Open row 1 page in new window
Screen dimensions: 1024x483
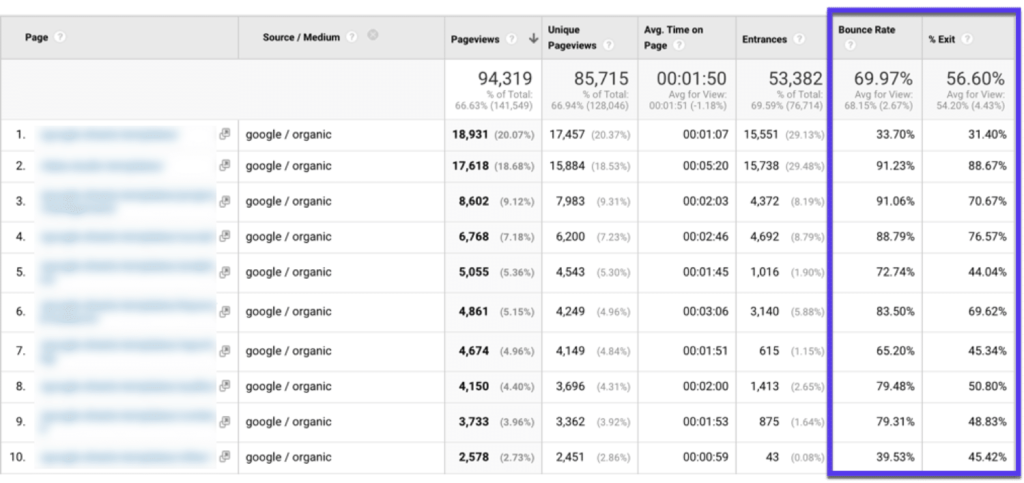(x=224, y=134)
